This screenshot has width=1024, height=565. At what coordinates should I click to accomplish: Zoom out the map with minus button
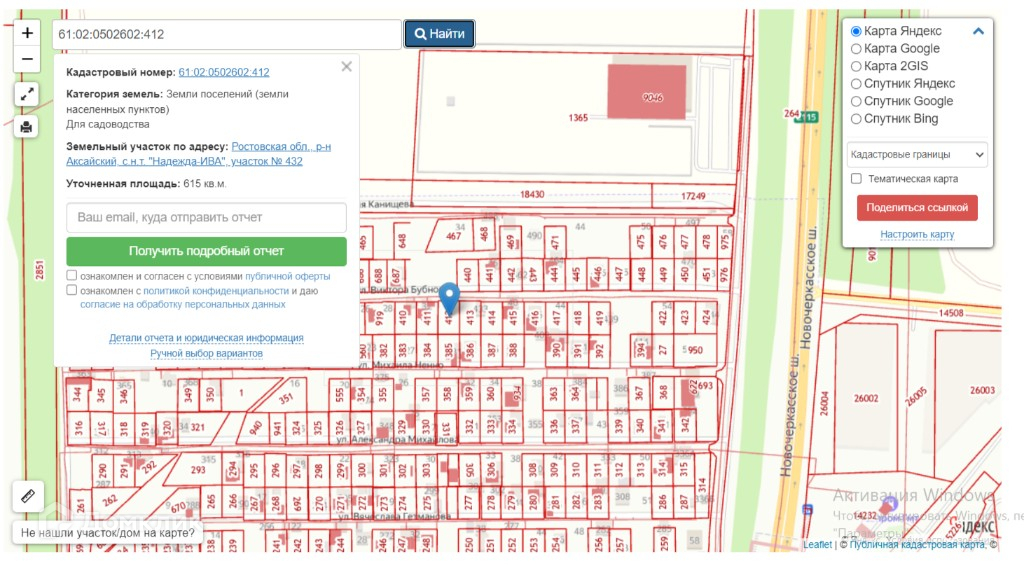(x=27, y=59)
